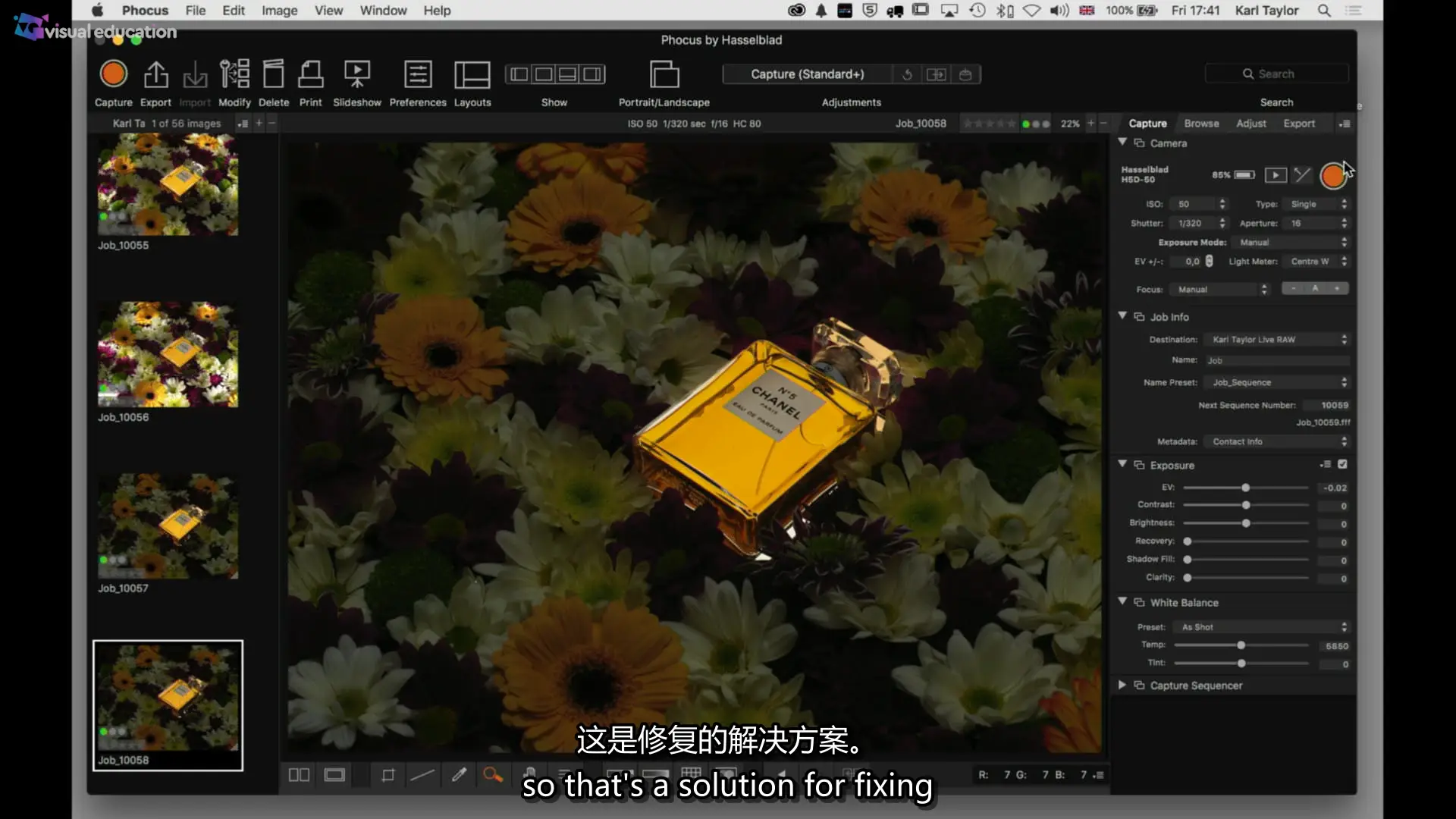Expand the Capture Sequencer section
Viewport: 1456px width, 819px height.
(x=1122, y=685)
